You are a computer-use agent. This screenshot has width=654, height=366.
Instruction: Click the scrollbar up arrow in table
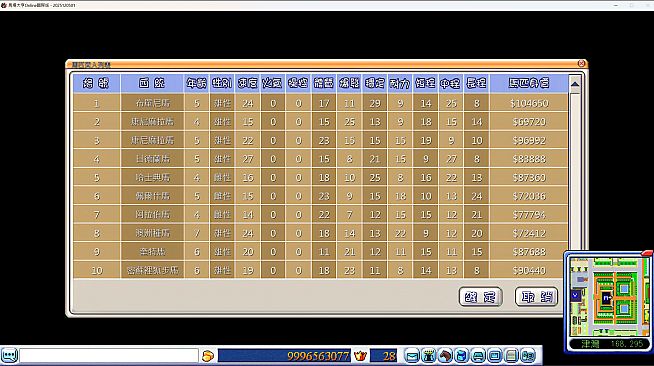pyautogui.click(x=575, y=84)
